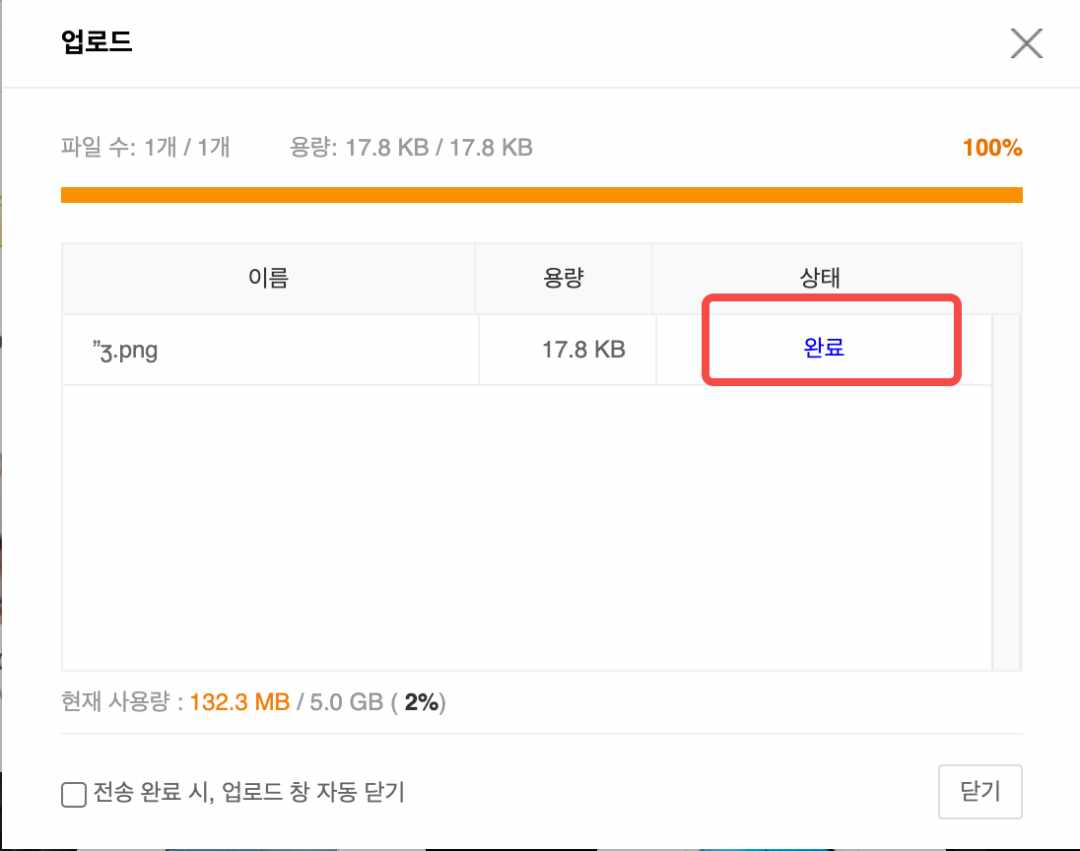Click the bold 2% usage percentage
This screenshot has height=851, width=1080.
(x=422, y=702)
